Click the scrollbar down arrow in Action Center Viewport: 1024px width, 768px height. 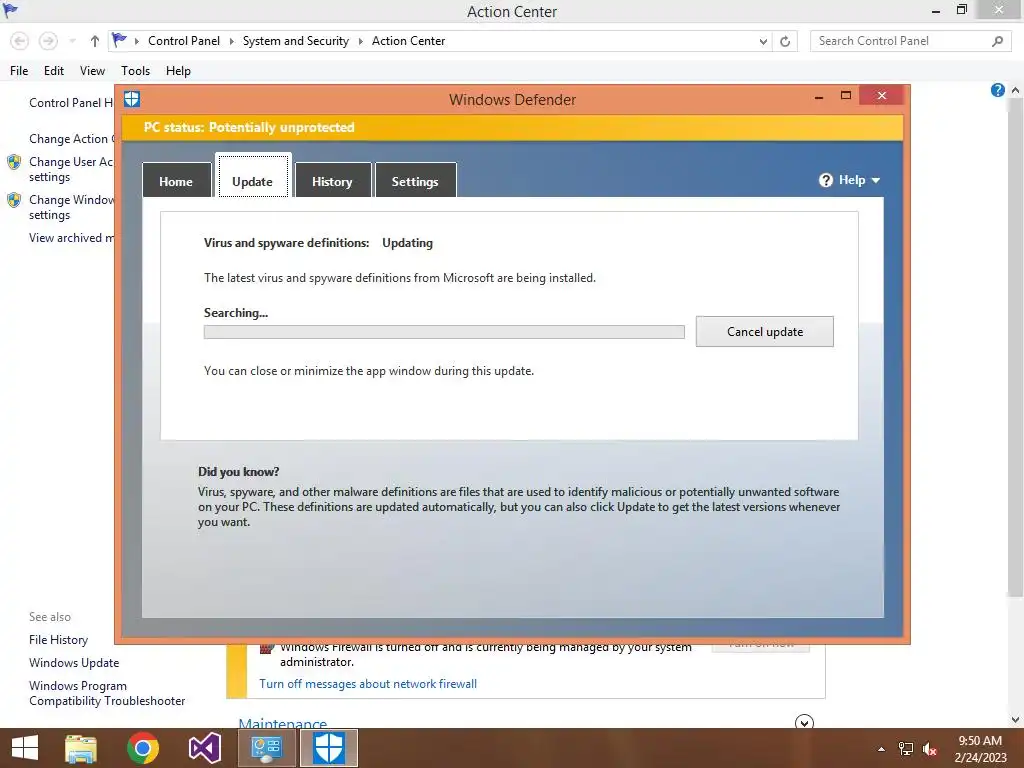[1016, 720]
